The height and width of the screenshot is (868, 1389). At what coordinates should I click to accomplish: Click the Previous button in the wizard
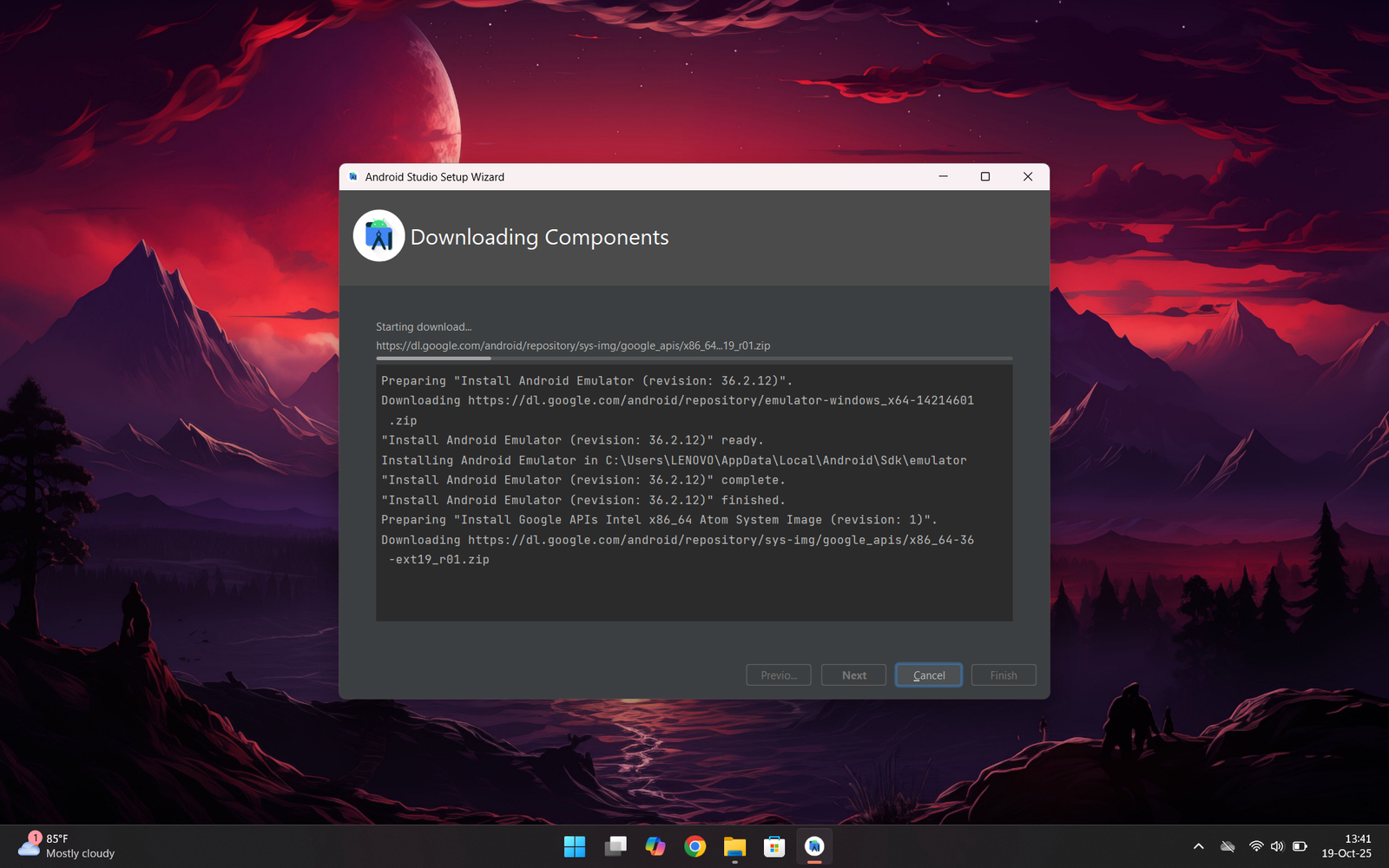click(x=779, y=675)
